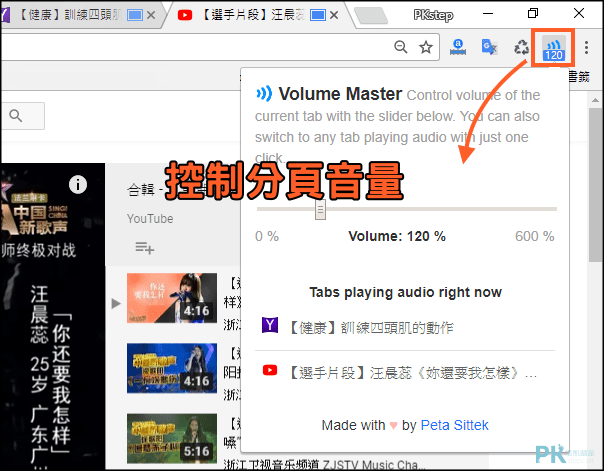Viewport: 604px width, 471px height.
Task: Click the Google Translate extension icon
Action: coord(489,47)
